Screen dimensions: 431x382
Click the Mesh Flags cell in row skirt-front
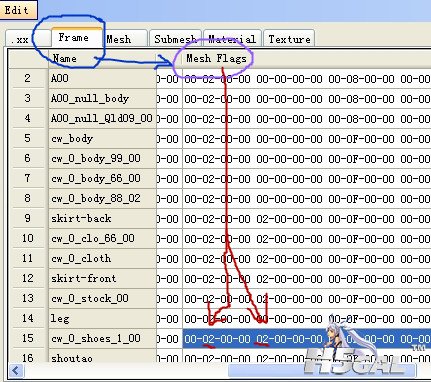point(307,278)
